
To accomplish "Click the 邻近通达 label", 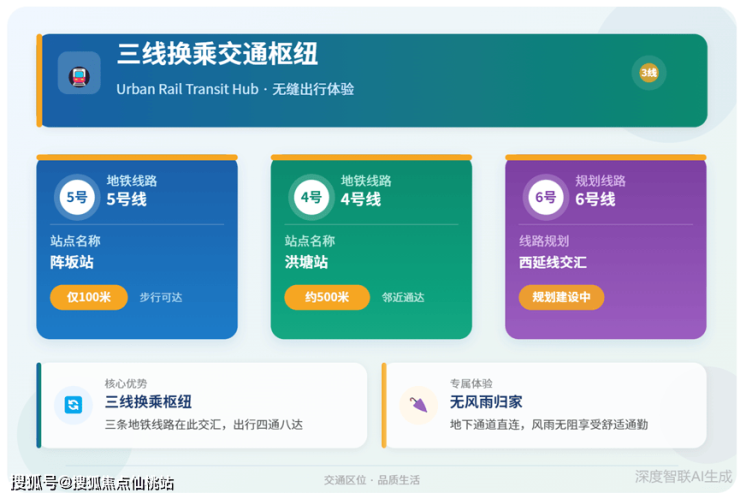I will coord(403,297).
